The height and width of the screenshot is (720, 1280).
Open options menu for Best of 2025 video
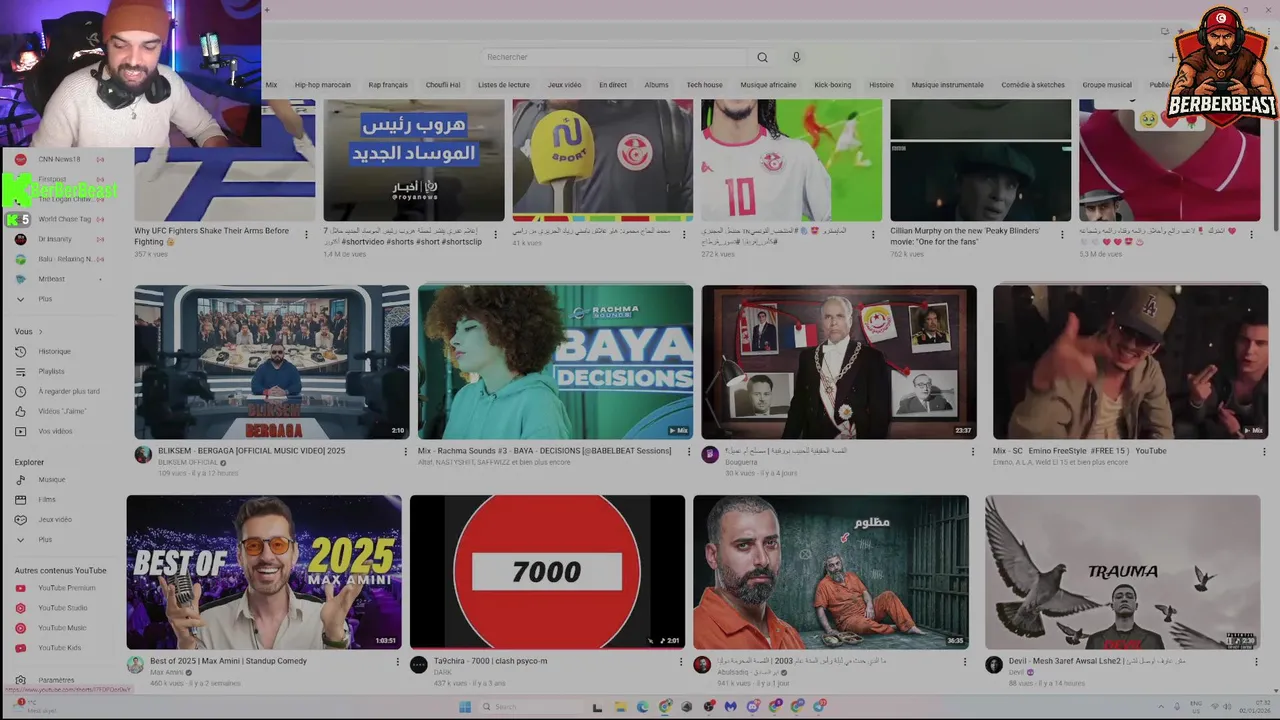click(397, 662)
